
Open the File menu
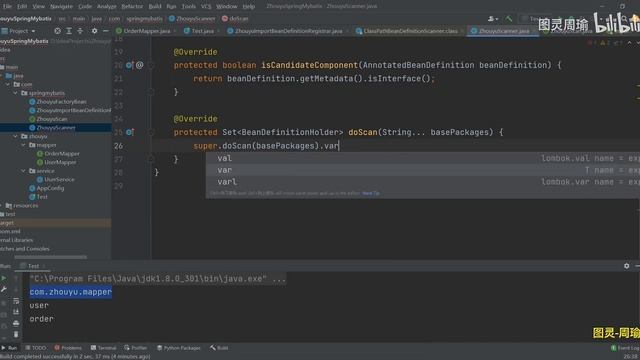tap(7, 7)
